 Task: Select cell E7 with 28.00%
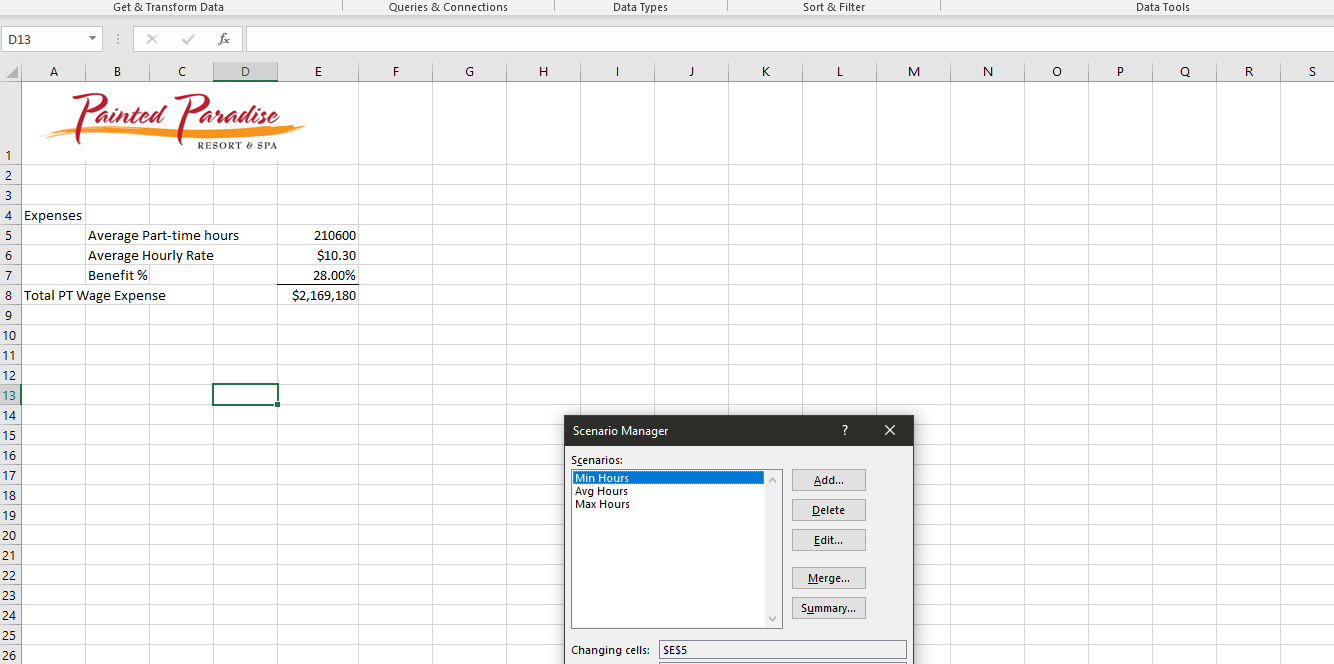[x=318, y=275]
